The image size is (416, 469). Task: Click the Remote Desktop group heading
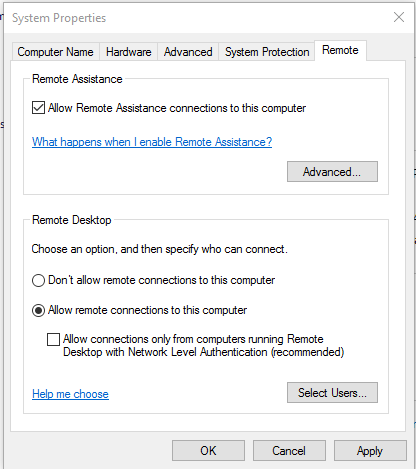(x=72, y=220)
